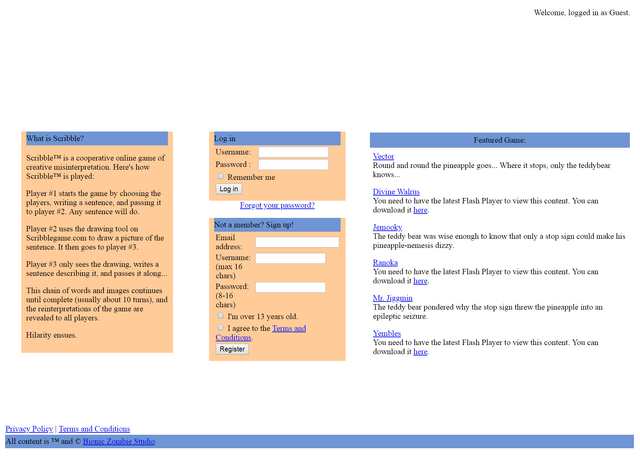Click the Email address input field
The height and width of the screenshot is (456, 640).
tap(297, 242)
